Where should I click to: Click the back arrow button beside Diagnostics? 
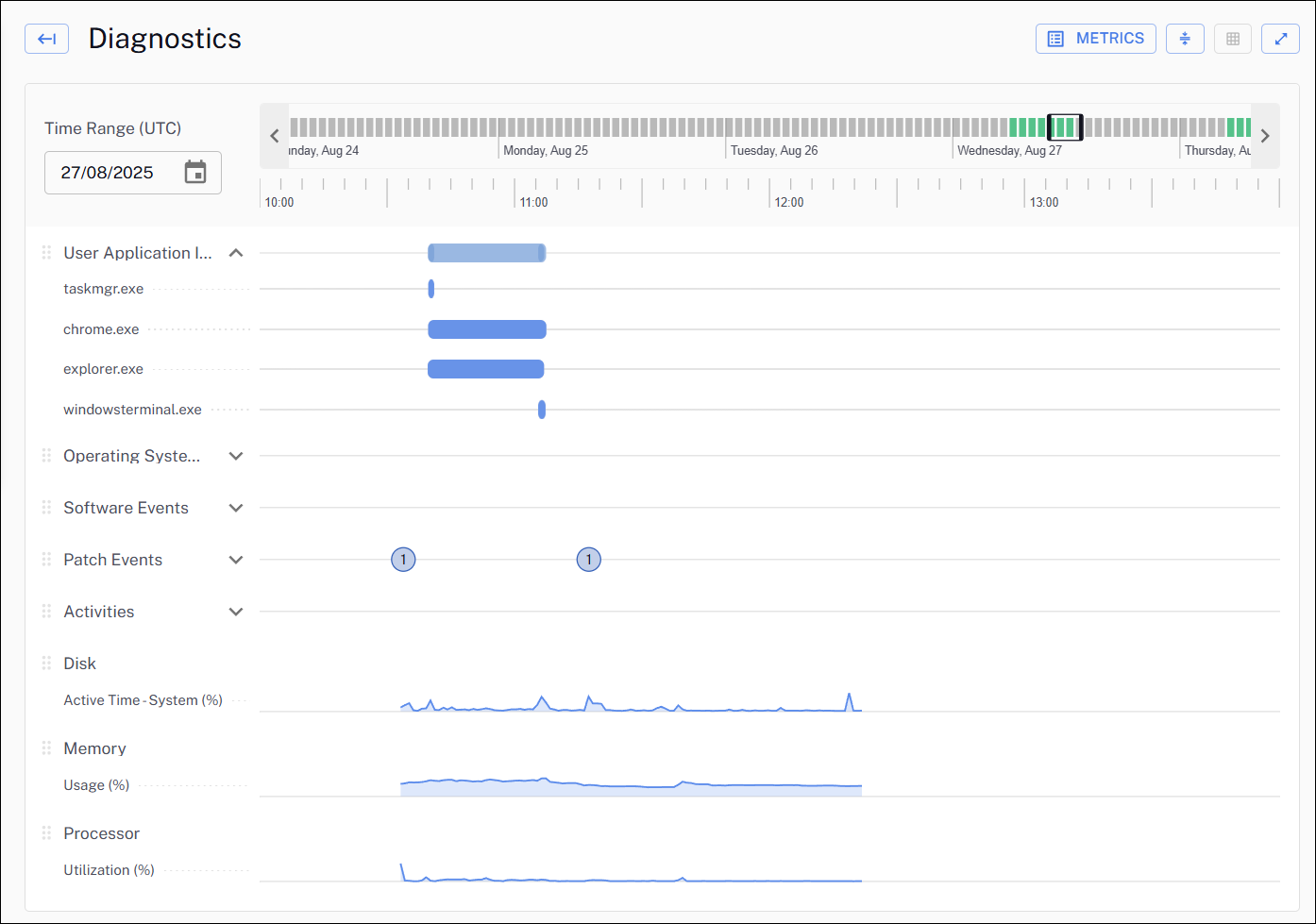(46, 39)
